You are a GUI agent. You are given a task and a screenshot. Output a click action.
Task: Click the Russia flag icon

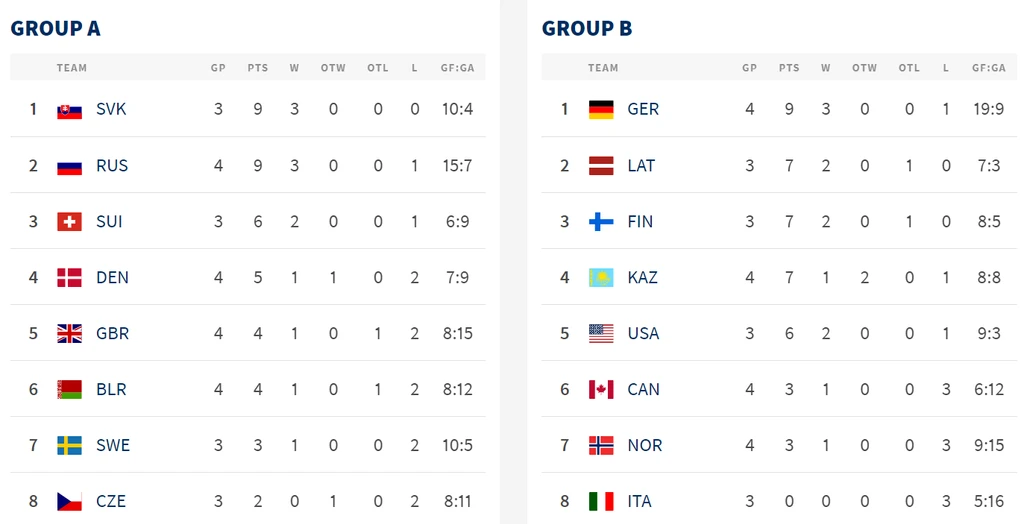69,166
